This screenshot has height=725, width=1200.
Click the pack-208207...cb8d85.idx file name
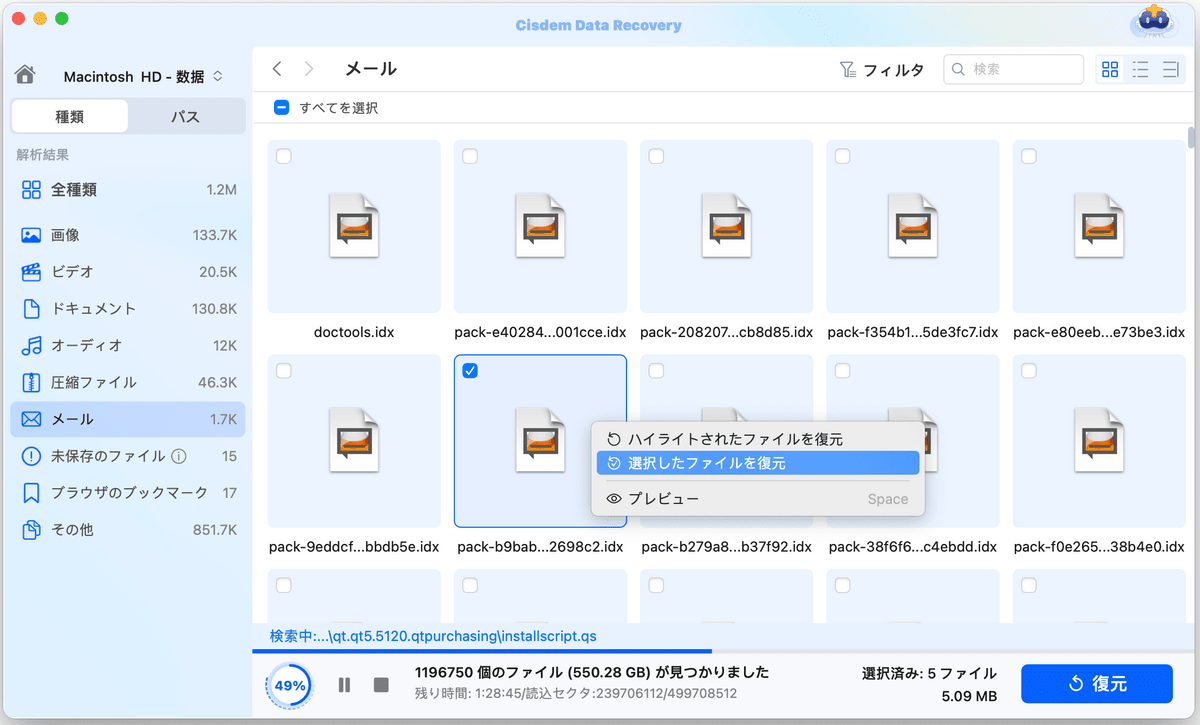726,332
